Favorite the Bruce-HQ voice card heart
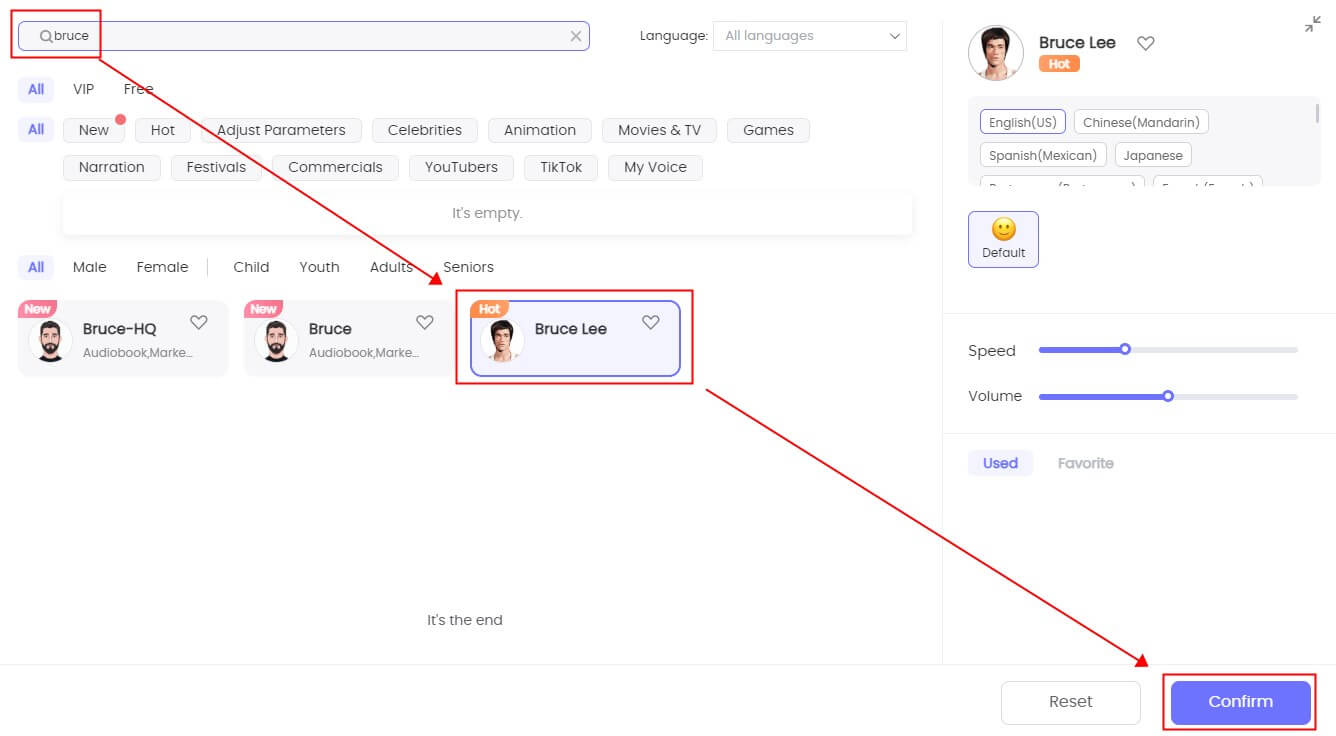Screen dimensions: 1336x736 point(199,322)
